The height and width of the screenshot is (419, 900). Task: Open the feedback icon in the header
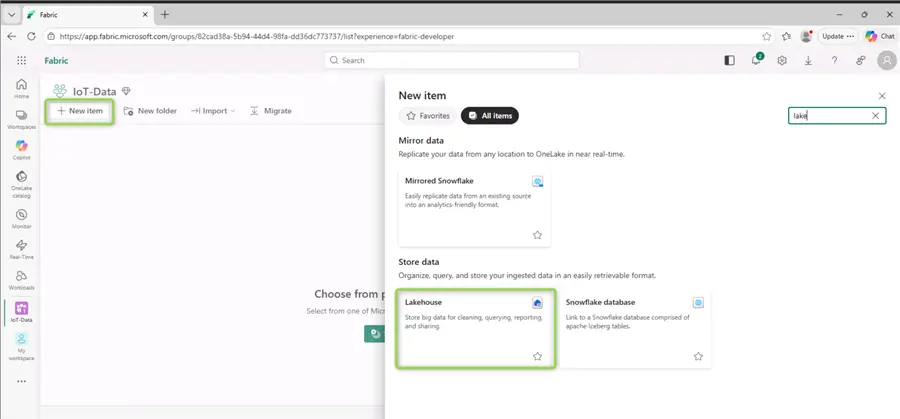(860, 60)
